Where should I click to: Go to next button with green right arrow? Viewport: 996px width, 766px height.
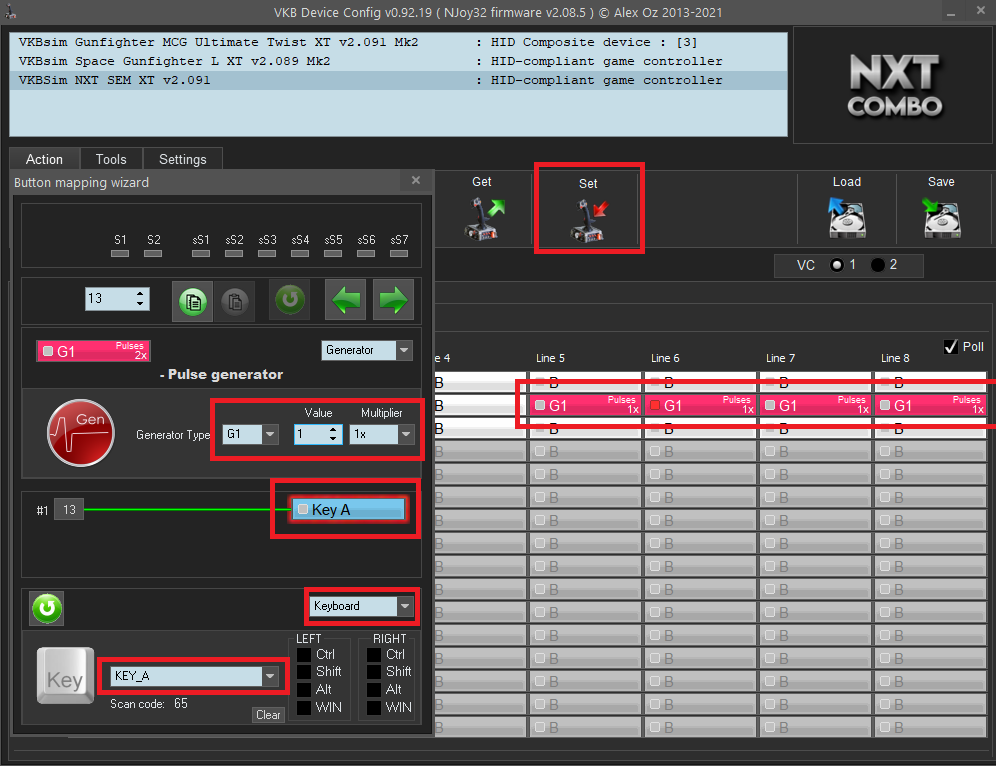393,300
